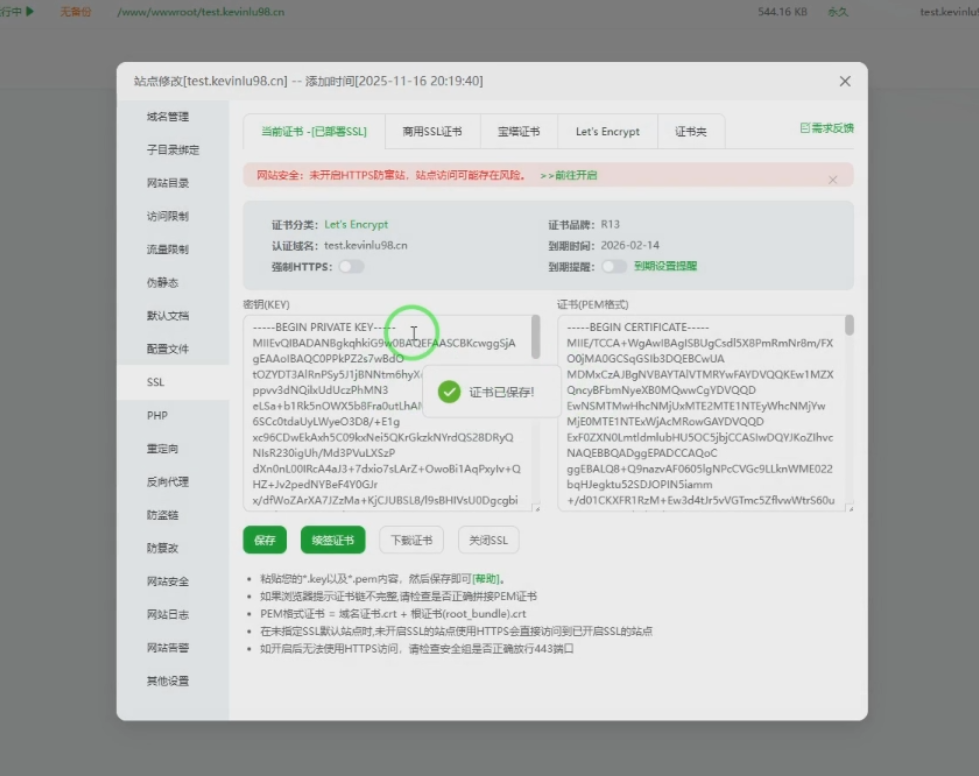This screenshot has width=979, height=776.
Task: Close the site settings dialog
Action: (844, 81)
